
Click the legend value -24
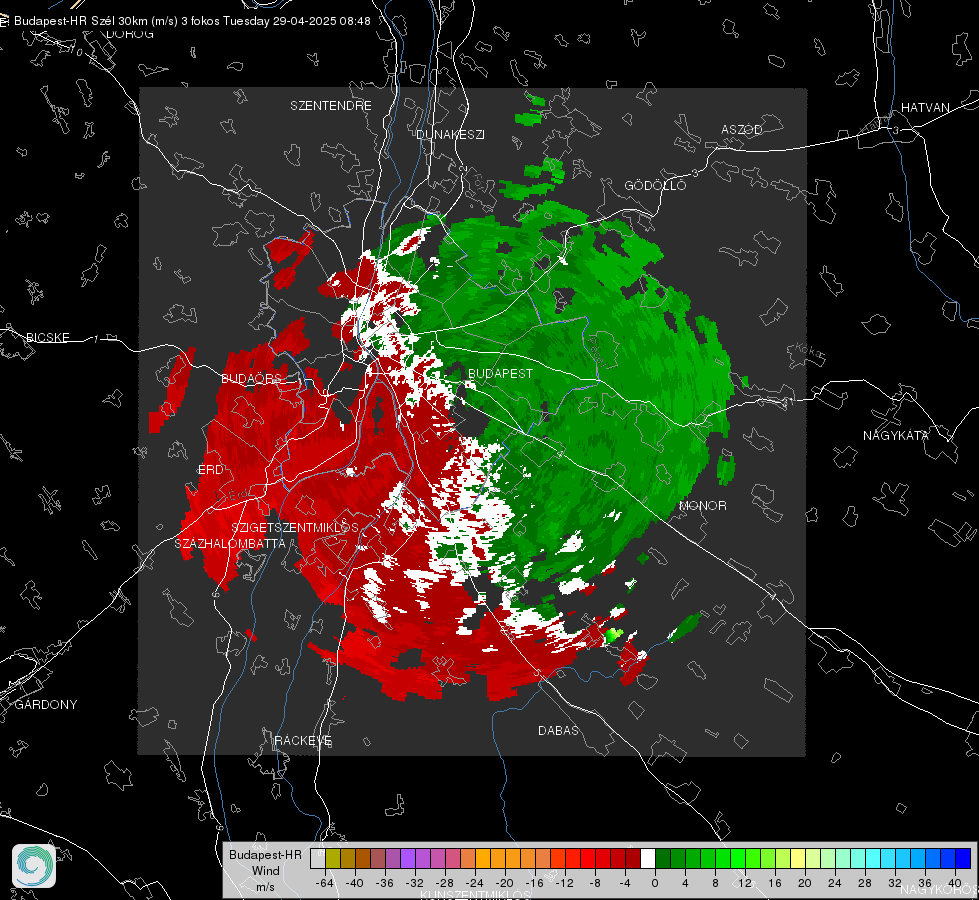pos(475,883)
